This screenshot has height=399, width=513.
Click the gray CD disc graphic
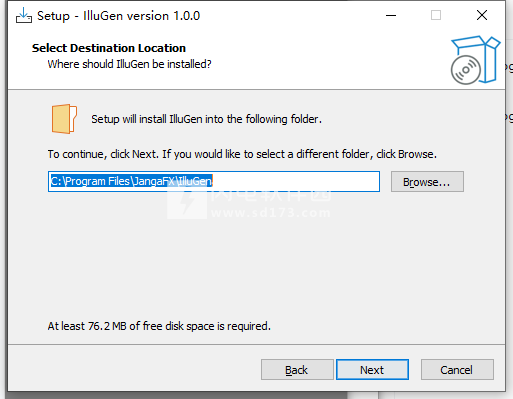coord(466,70)
